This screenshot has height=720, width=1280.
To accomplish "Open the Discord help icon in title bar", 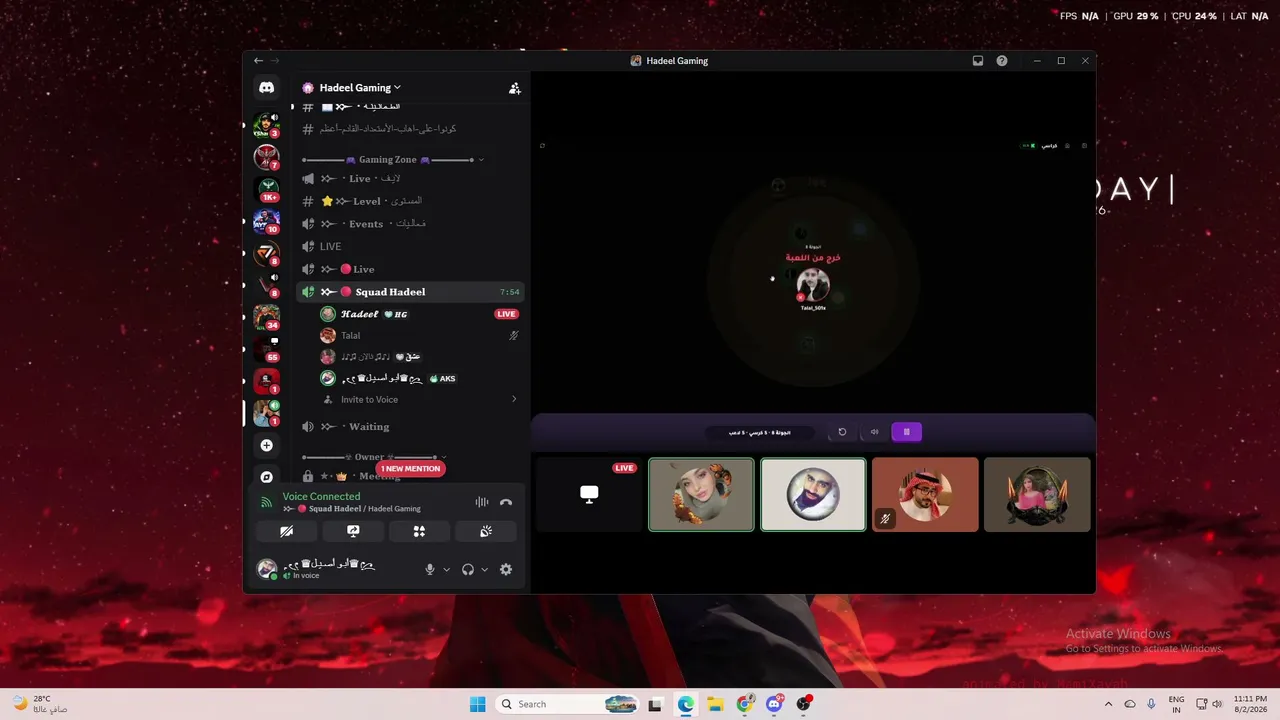I will click(x=1002, y=61).
